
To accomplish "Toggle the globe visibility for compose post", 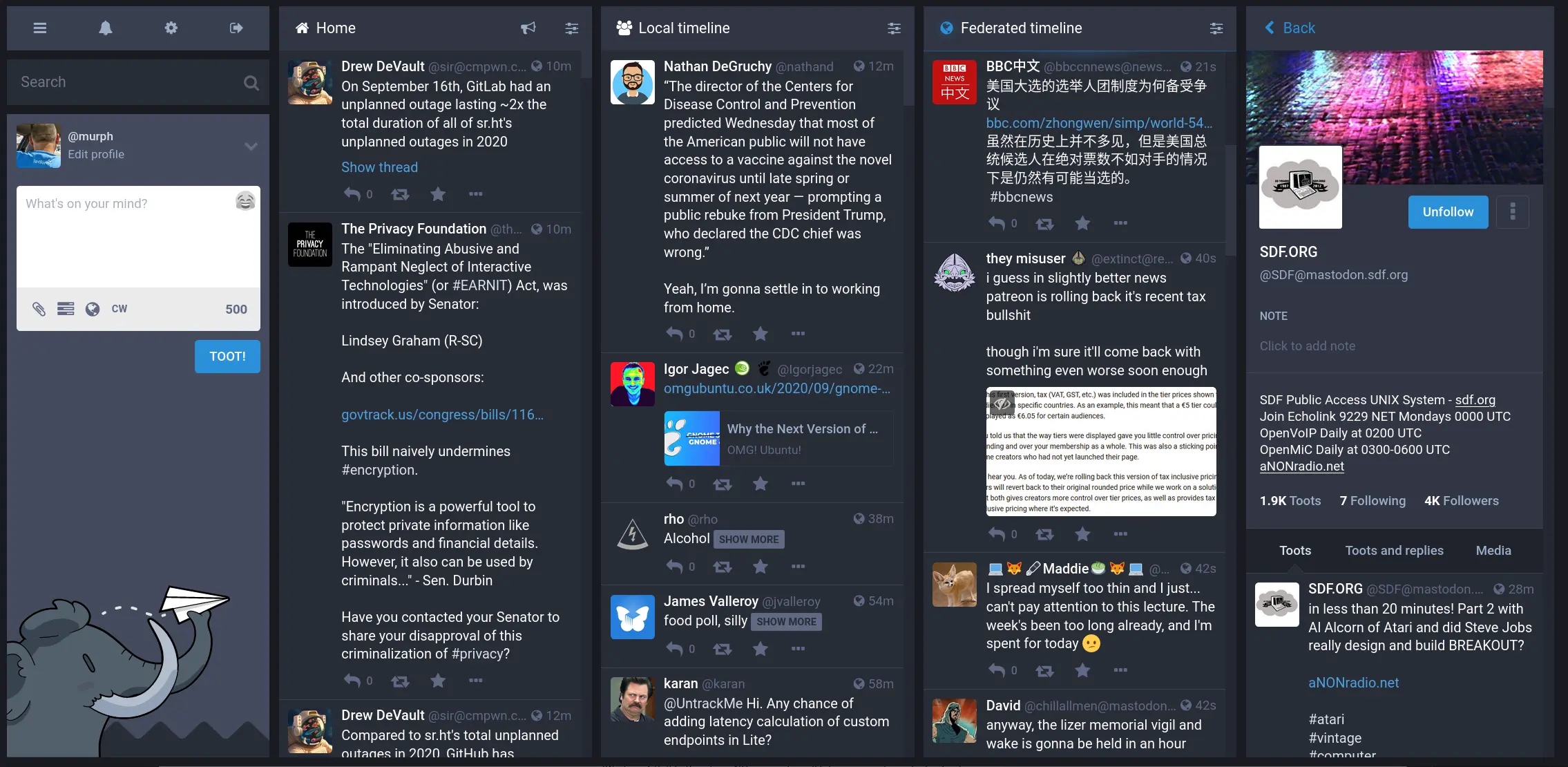I will 92,308.
